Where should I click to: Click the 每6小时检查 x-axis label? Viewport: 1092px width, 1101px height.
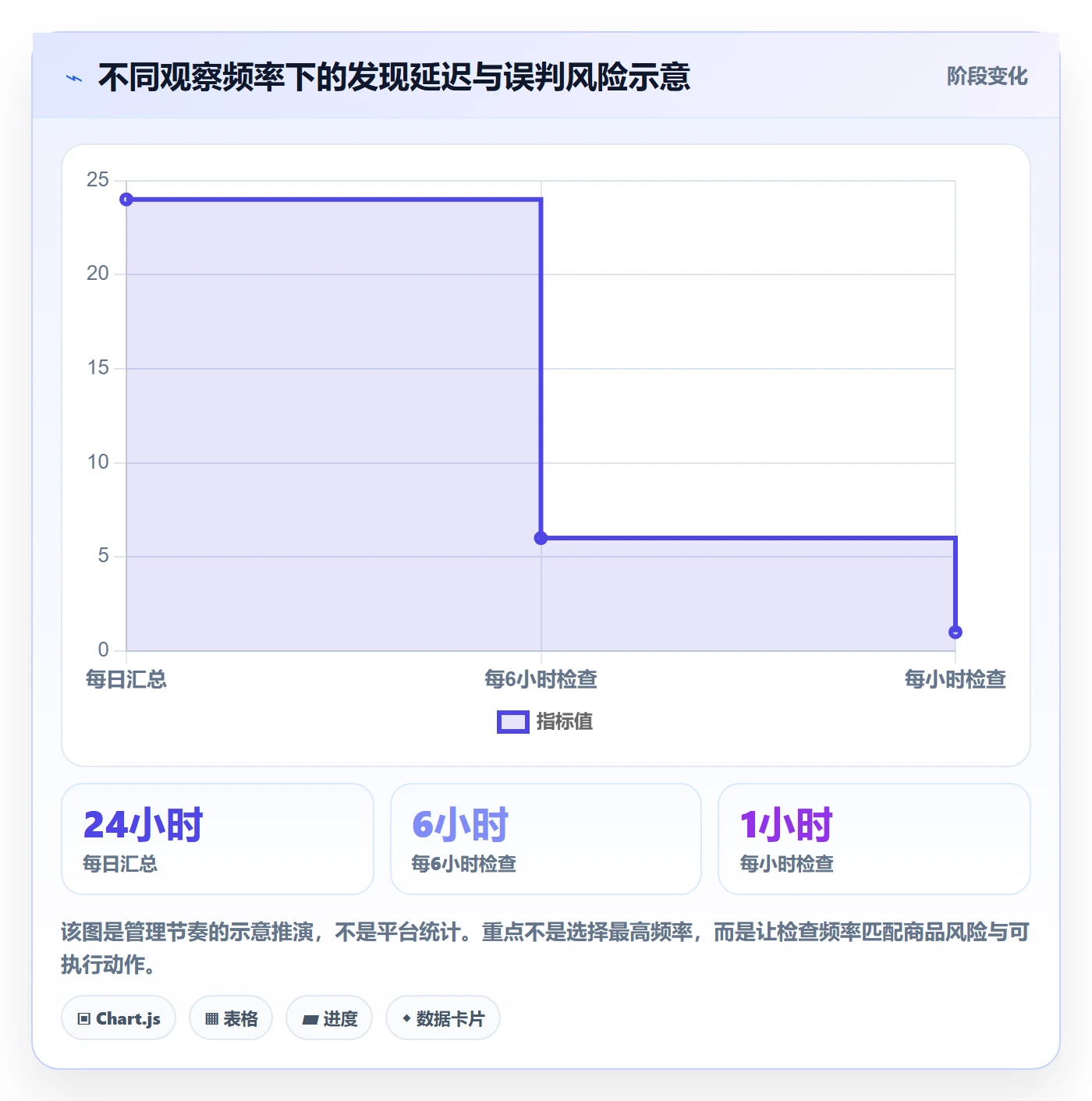pyautogui.click(x=541, y=679)
